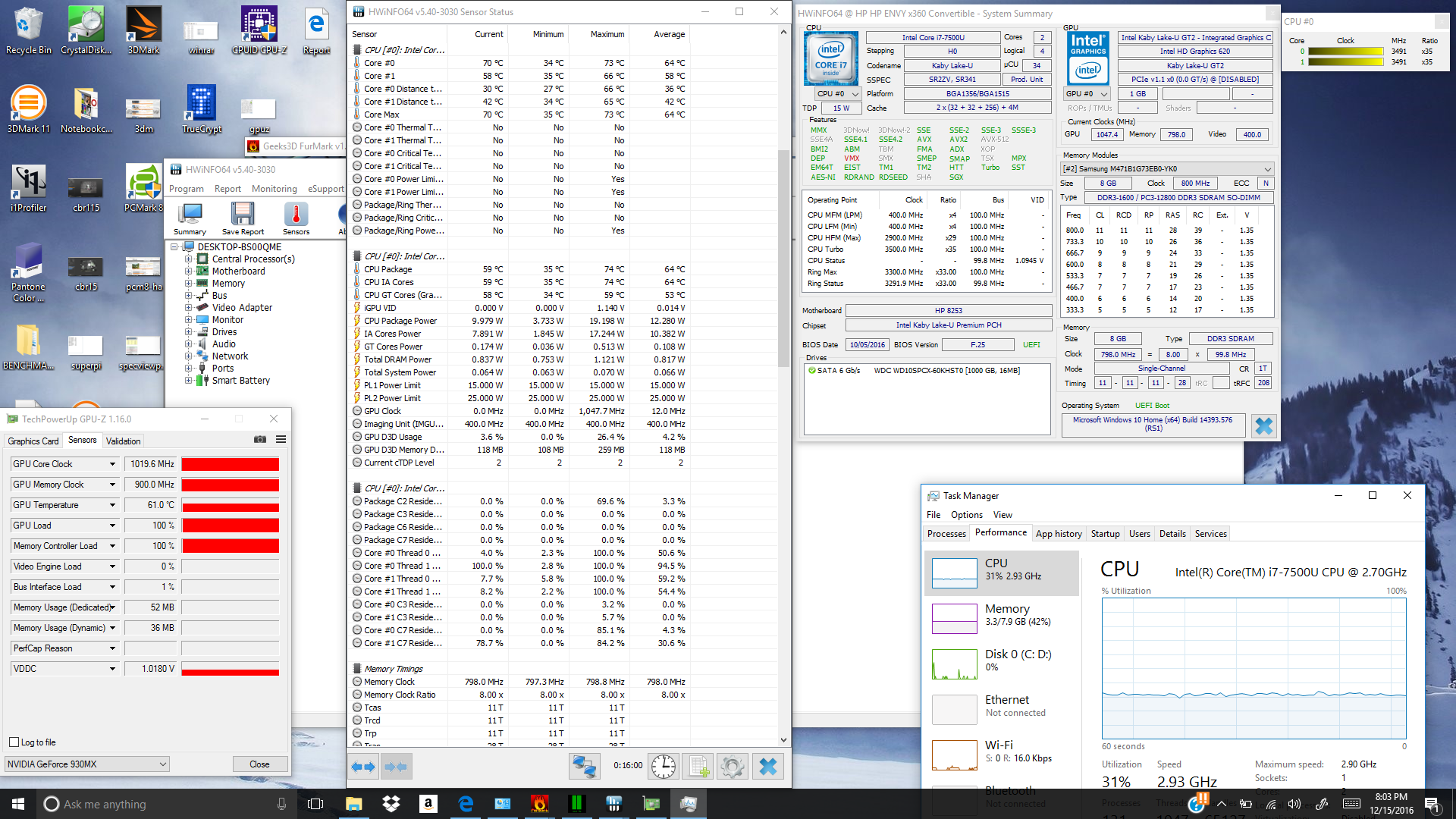1456x819 pixels.
Task: Expand the Motherboard tree node
Action: point(188,271)
